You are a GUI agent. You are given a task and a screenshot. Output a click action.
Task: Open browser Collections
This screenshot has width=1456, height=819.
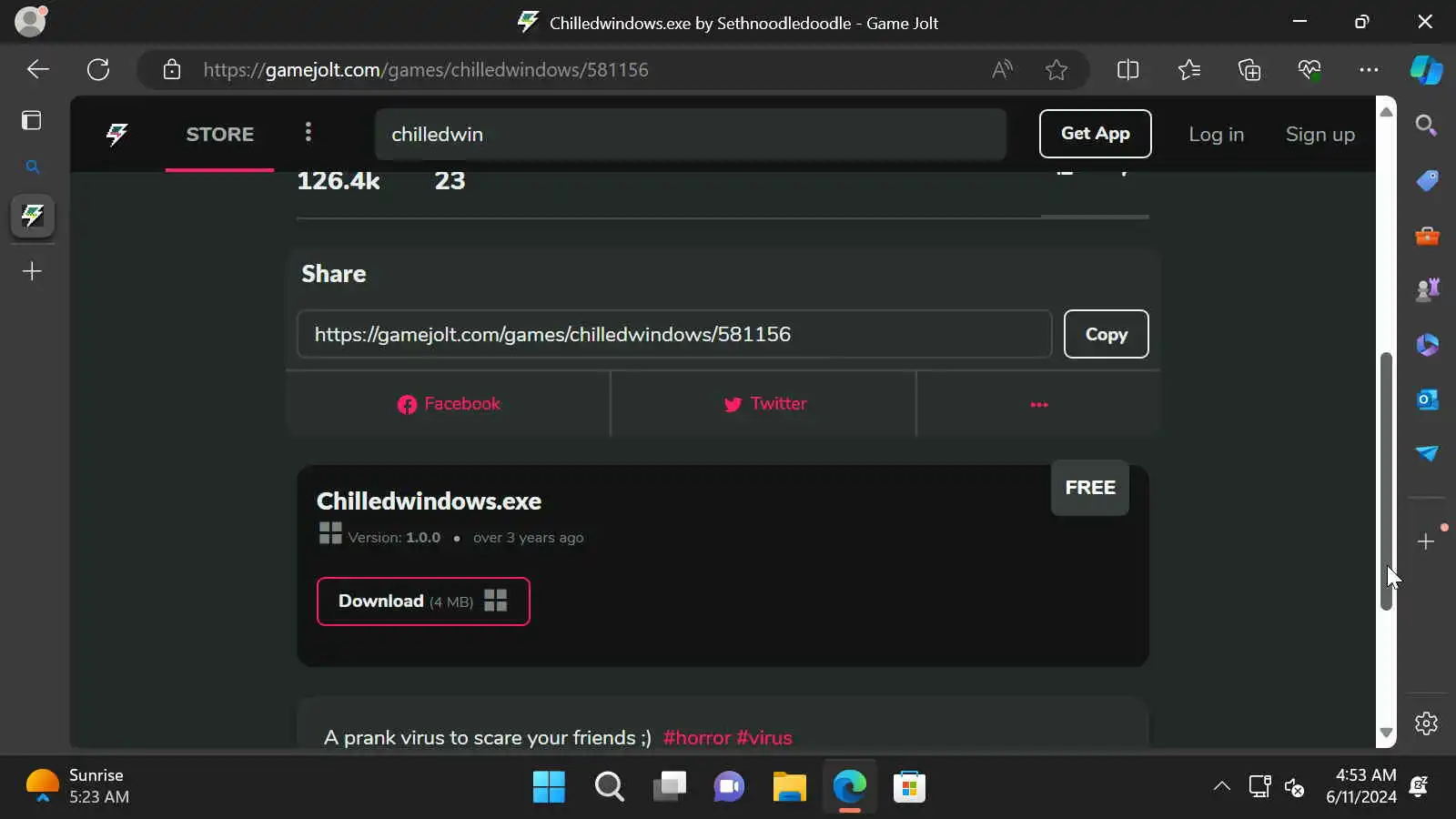[1249, 70]
